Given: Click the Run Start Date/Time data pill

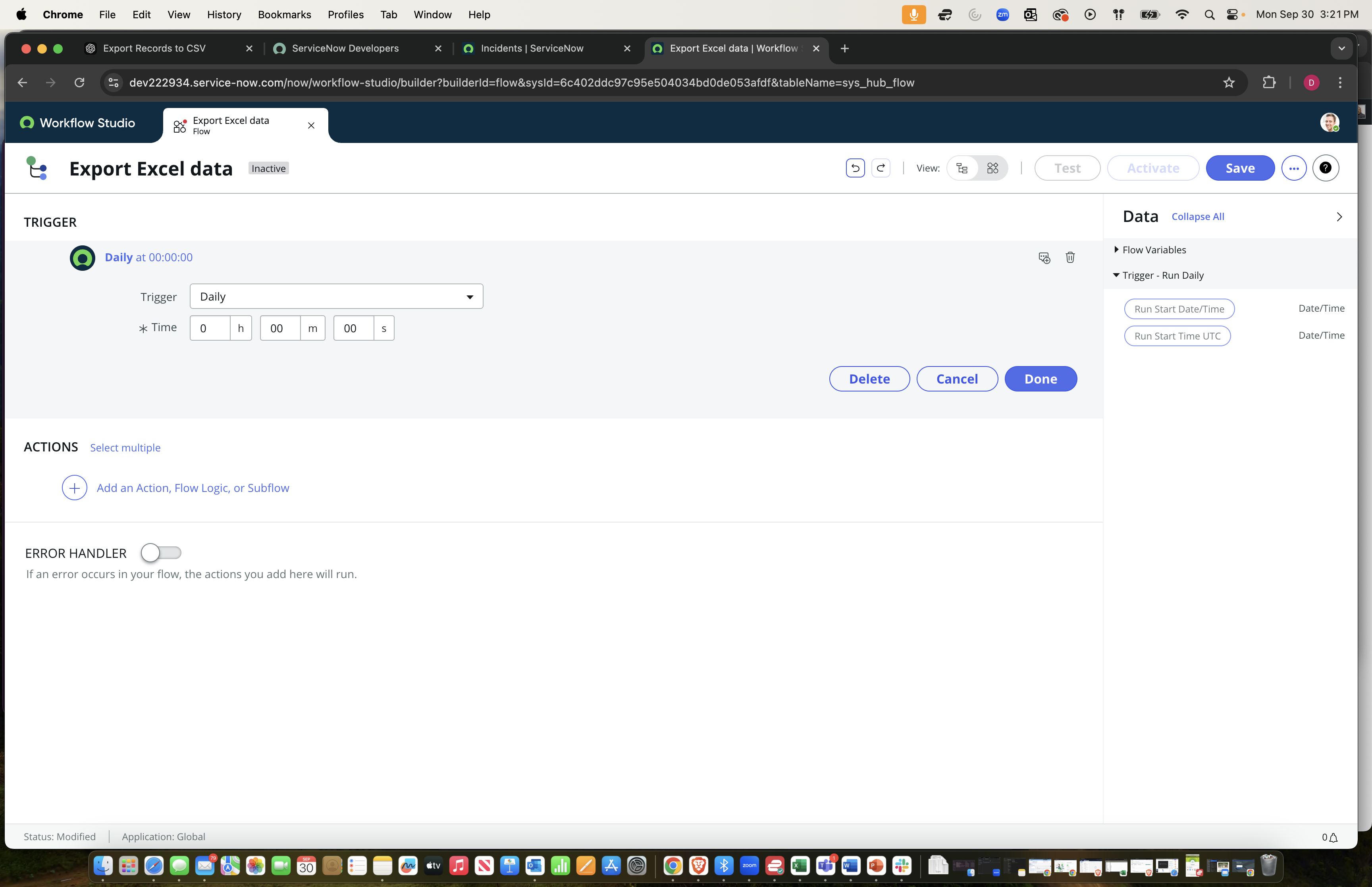Looking at the screenshot, I should coord(1179,309).
